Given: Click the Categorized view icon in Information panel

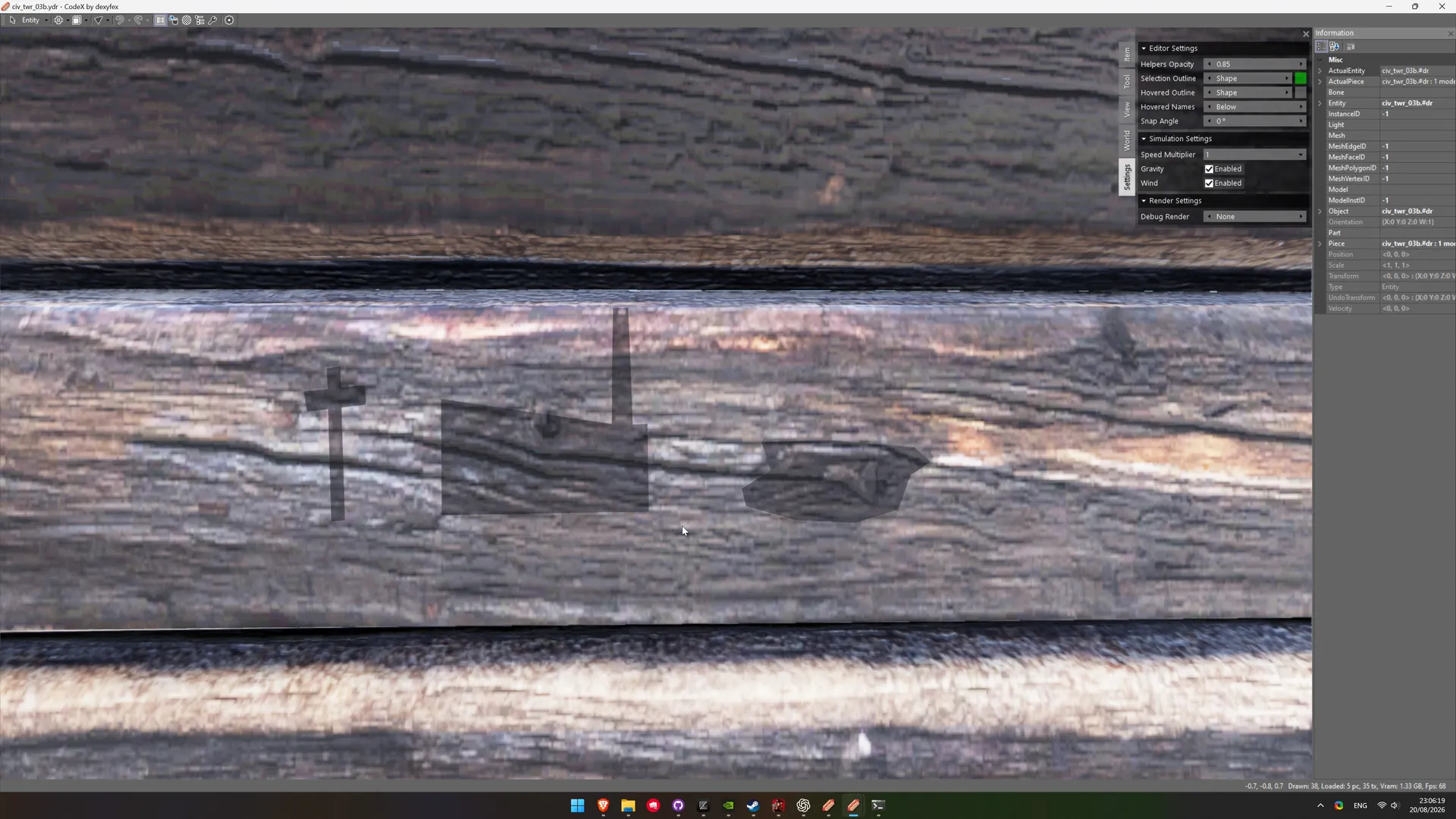Looking at the screenshot, I should 1322,47.
